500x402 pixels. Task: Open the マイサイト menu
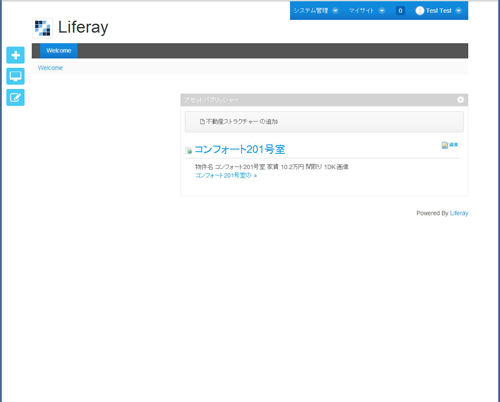pyautogui.click(x=366, y=11)
